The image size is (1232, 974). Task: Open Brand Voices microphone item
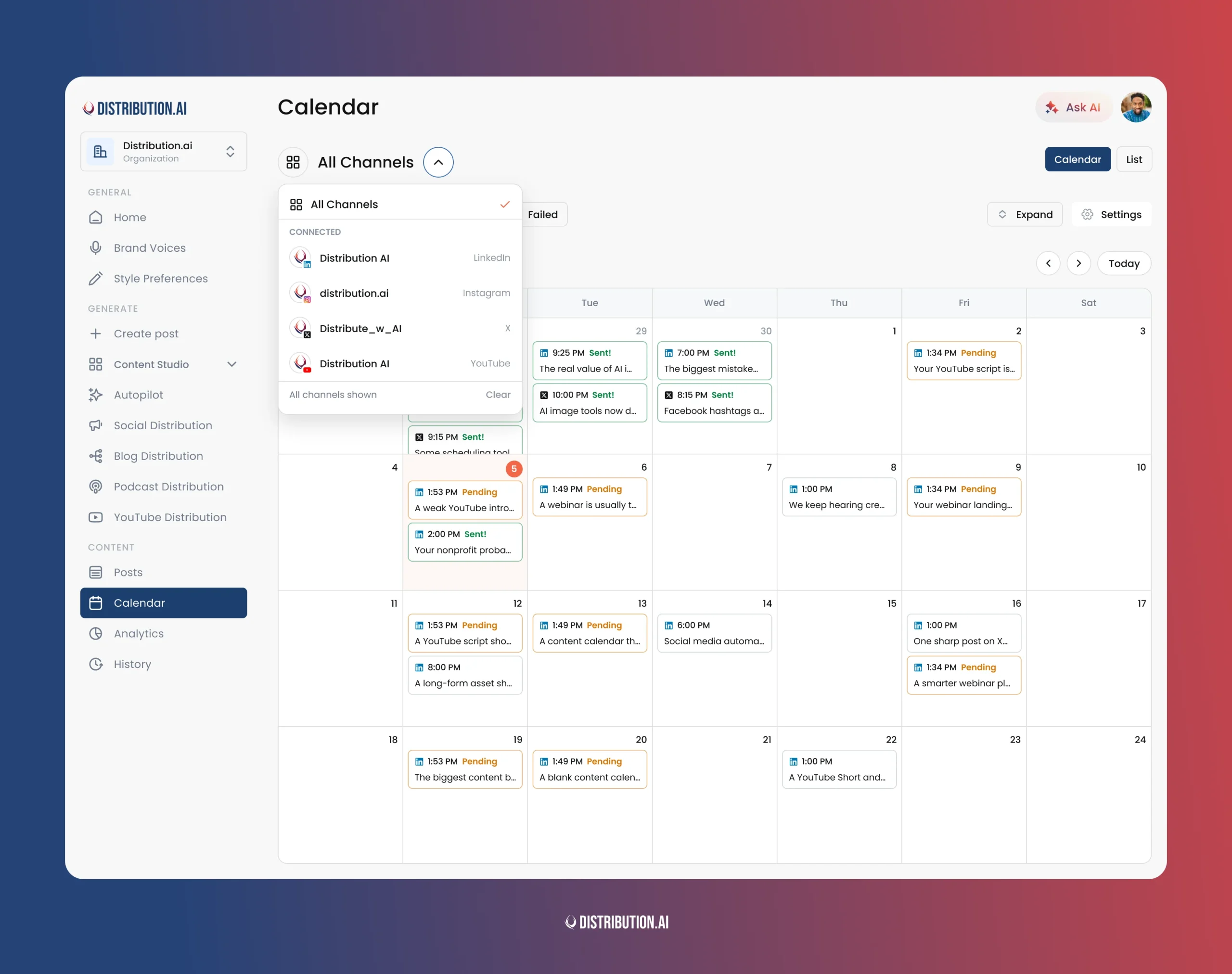pyautogui.click(x=163, y=248)
